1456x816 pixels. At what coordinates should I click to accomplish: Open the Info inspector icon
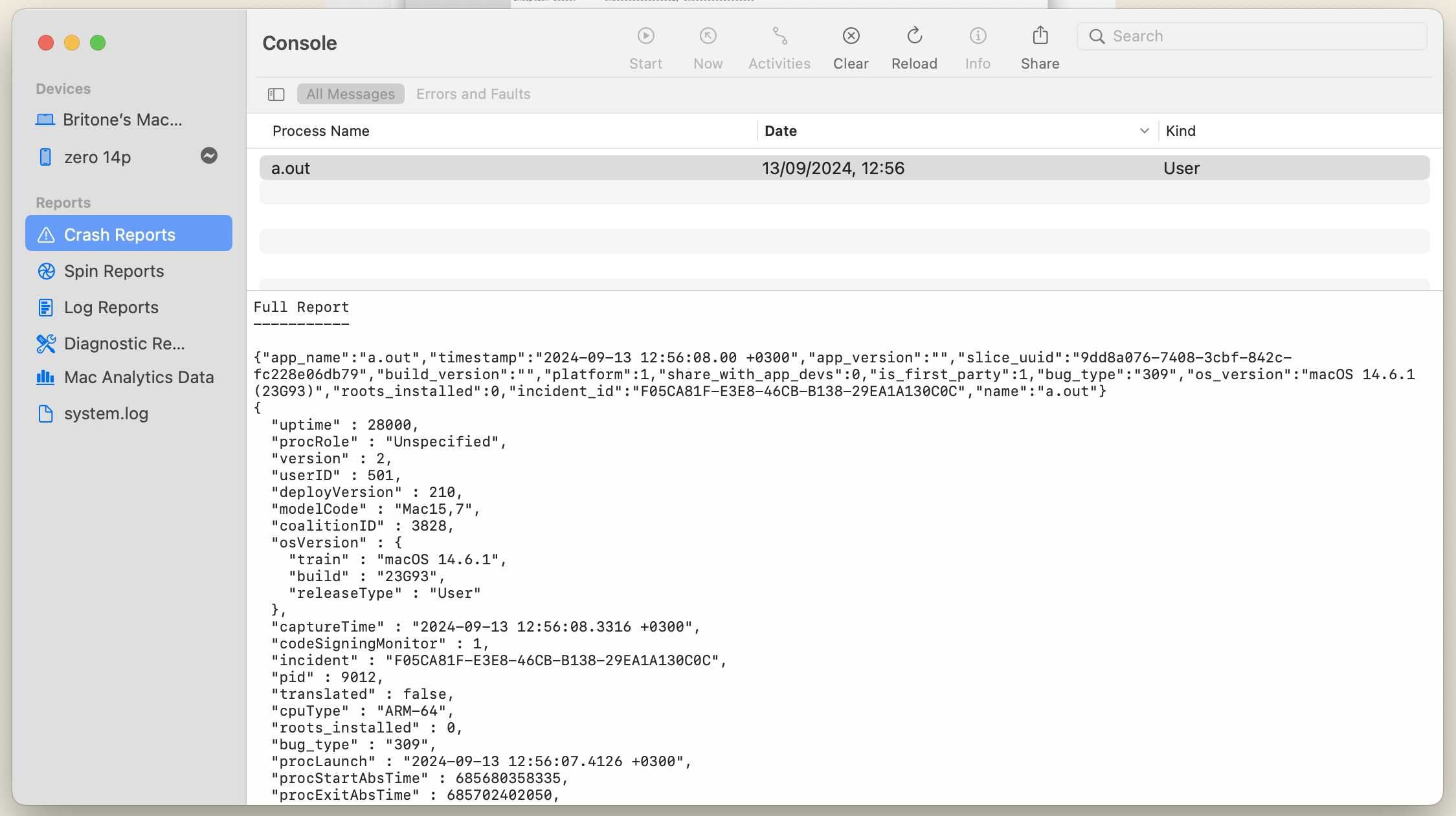(x=978, y=36)
